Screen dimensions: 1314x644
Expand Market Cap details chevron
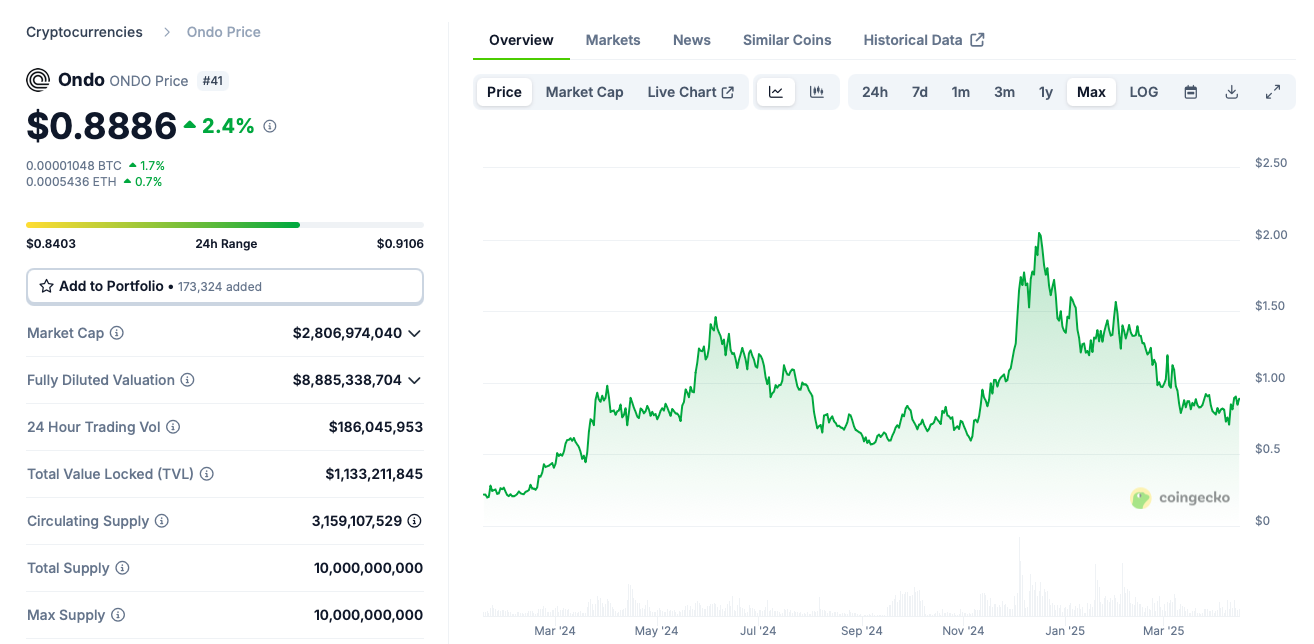[x=414, y=333]
